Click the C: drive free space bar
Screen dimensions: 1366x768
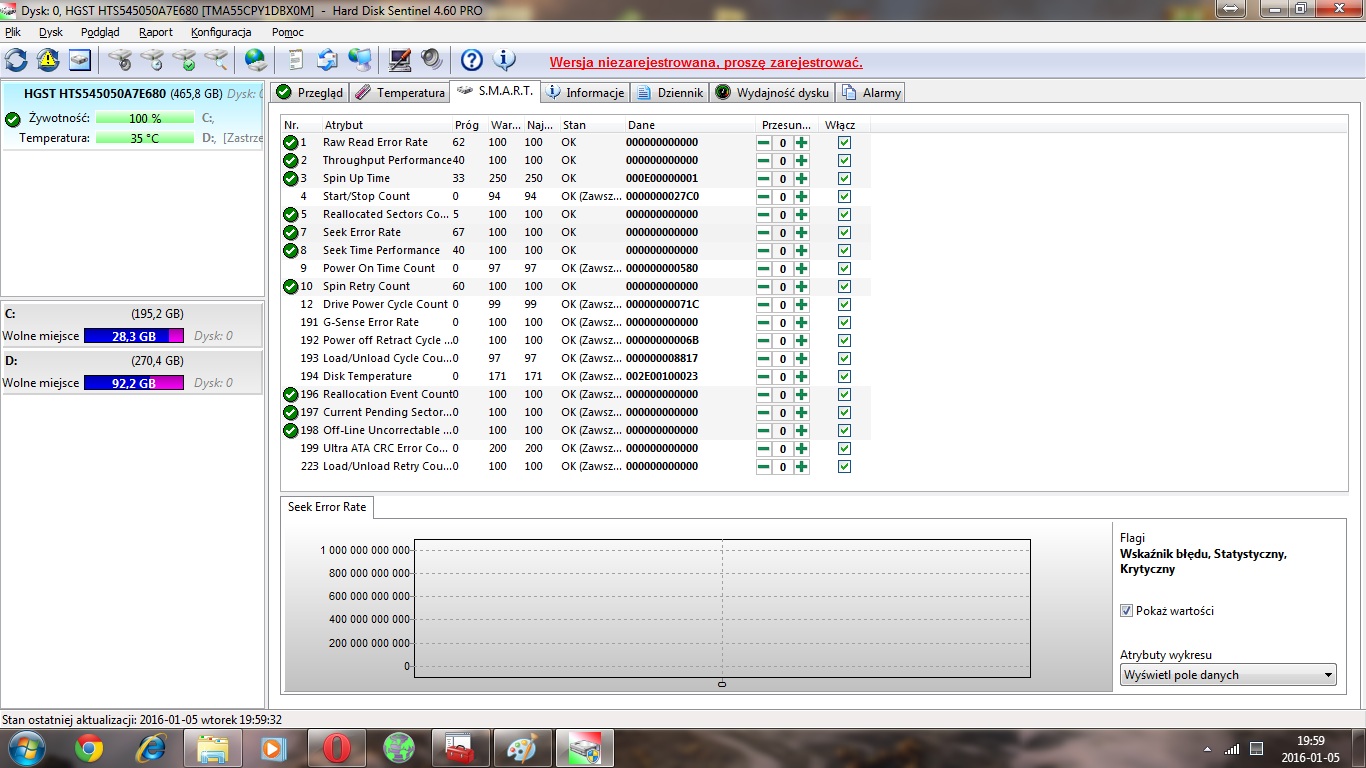tap(134, 336)
